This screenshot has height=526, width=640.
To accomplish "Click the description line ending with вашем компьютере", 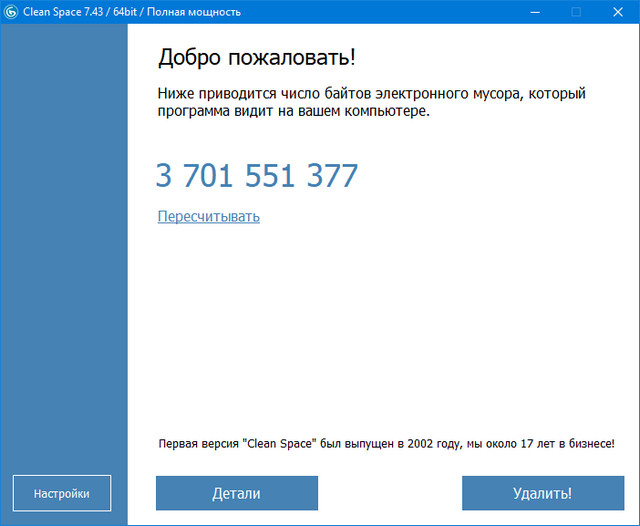I will click(x=293, y=111).
